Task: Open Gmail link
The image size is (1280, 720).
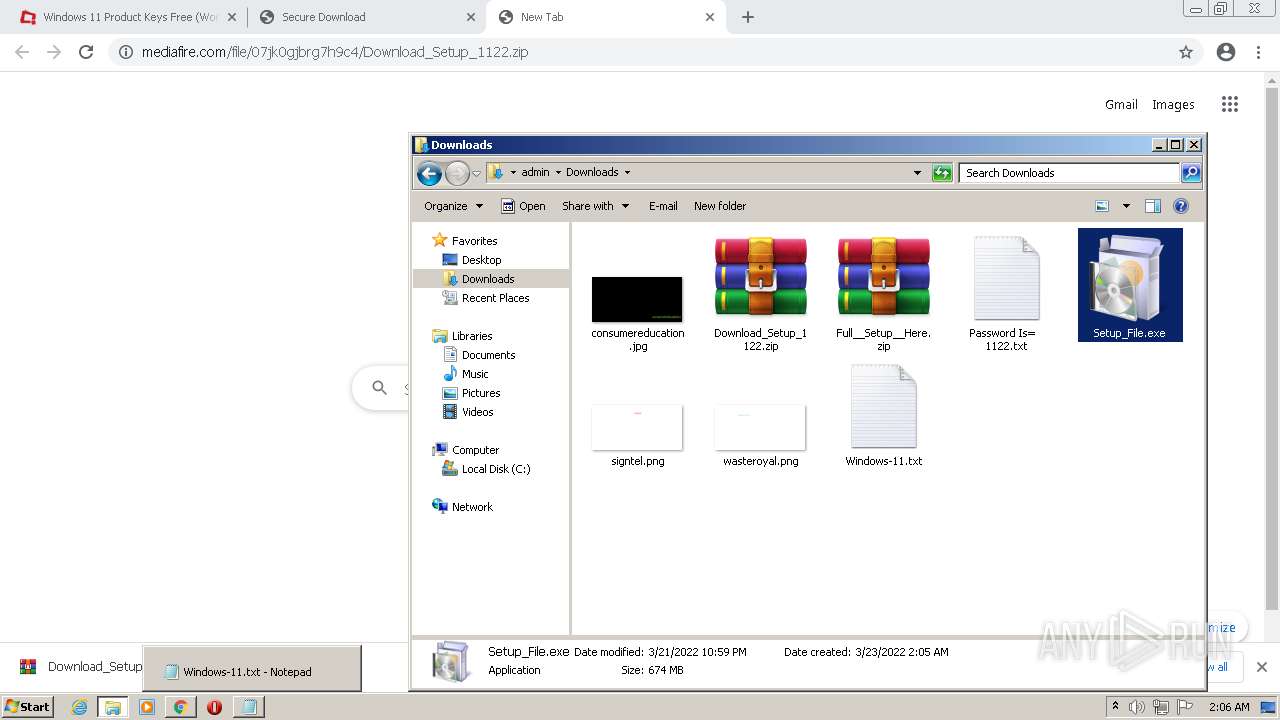Action: [x=1121, y=104]
